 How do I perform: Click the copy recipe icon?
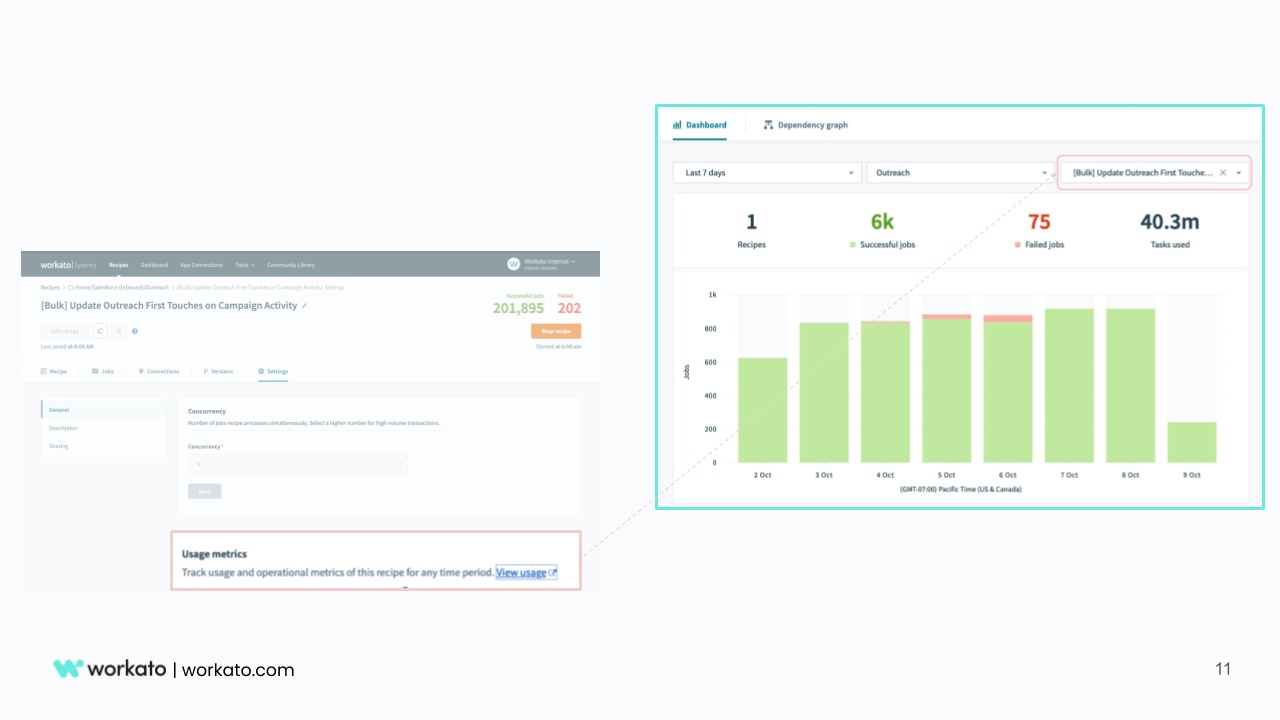99,331
